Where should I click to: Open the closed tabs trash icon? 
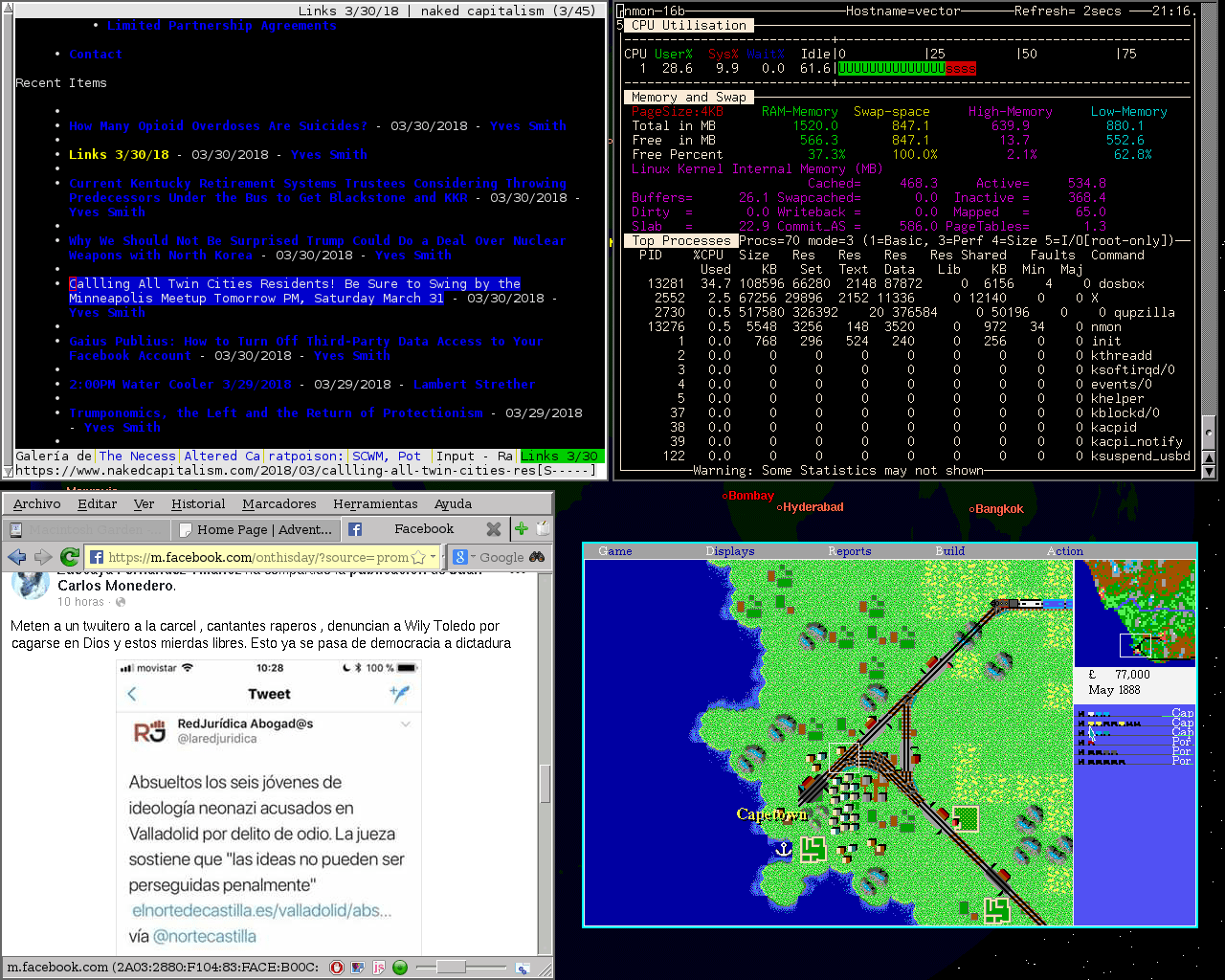pos(543,528)
